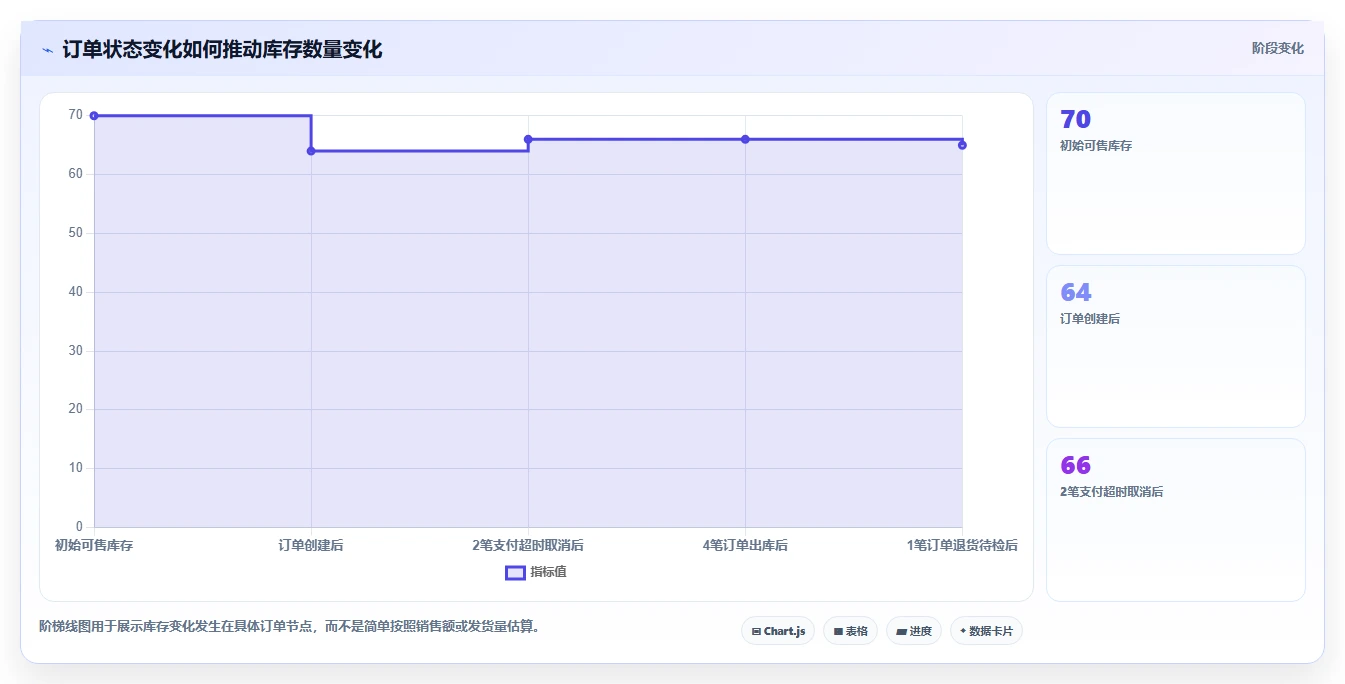
Task: Click the 指标值 legend label
Action: [x=548, y=572]
